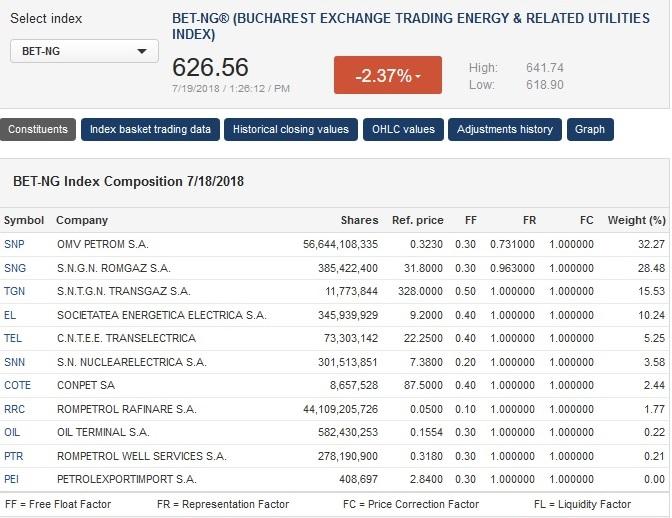Click the RRC shares value 44,109,205,726
Screen dimensions: 672x518
click(x=340, y=409)
